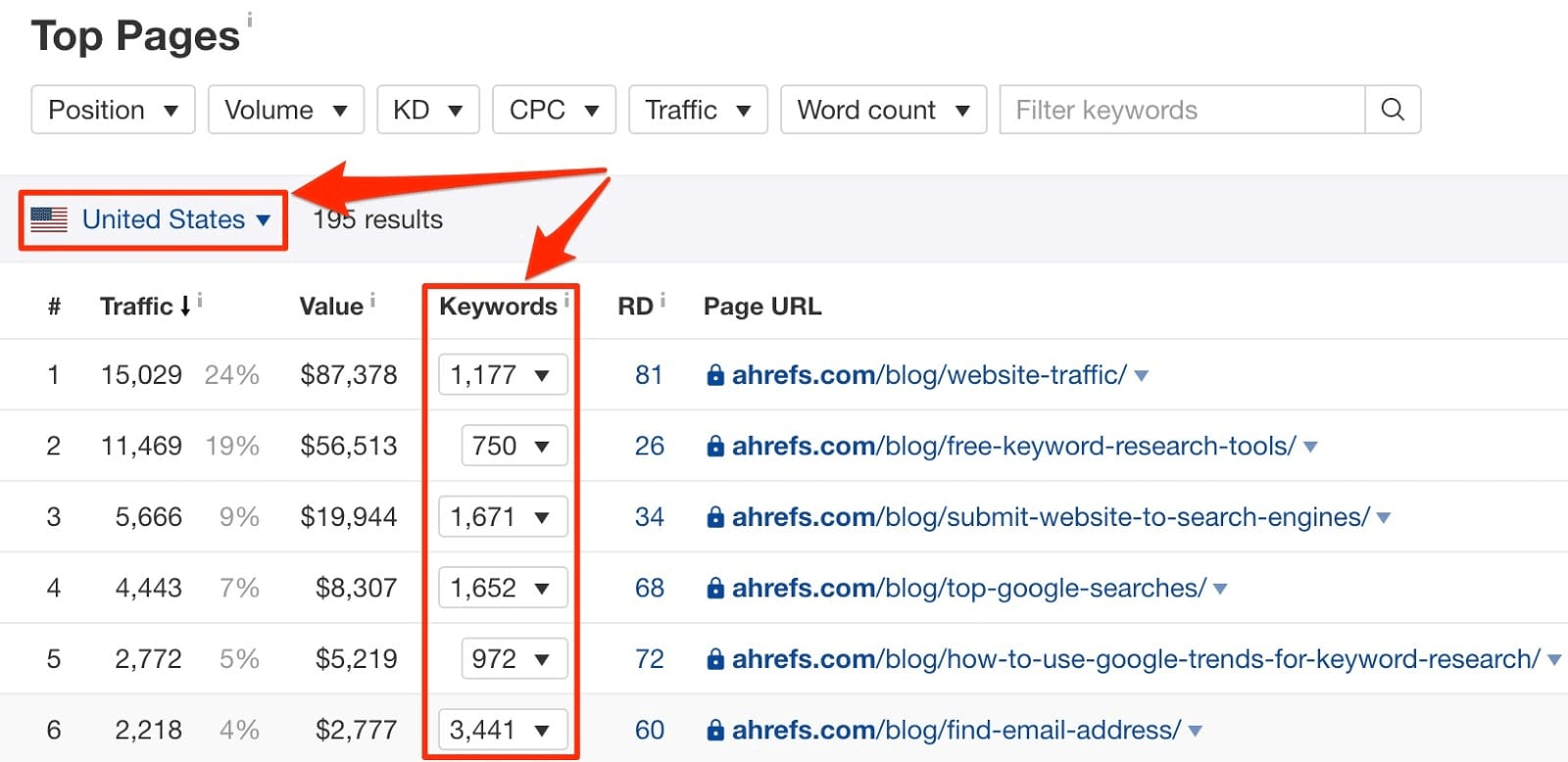Image resolution: width=1568 pixels, height=762 pixels.
Task: Open the Position filter dropdown
Action: [113, 110]
